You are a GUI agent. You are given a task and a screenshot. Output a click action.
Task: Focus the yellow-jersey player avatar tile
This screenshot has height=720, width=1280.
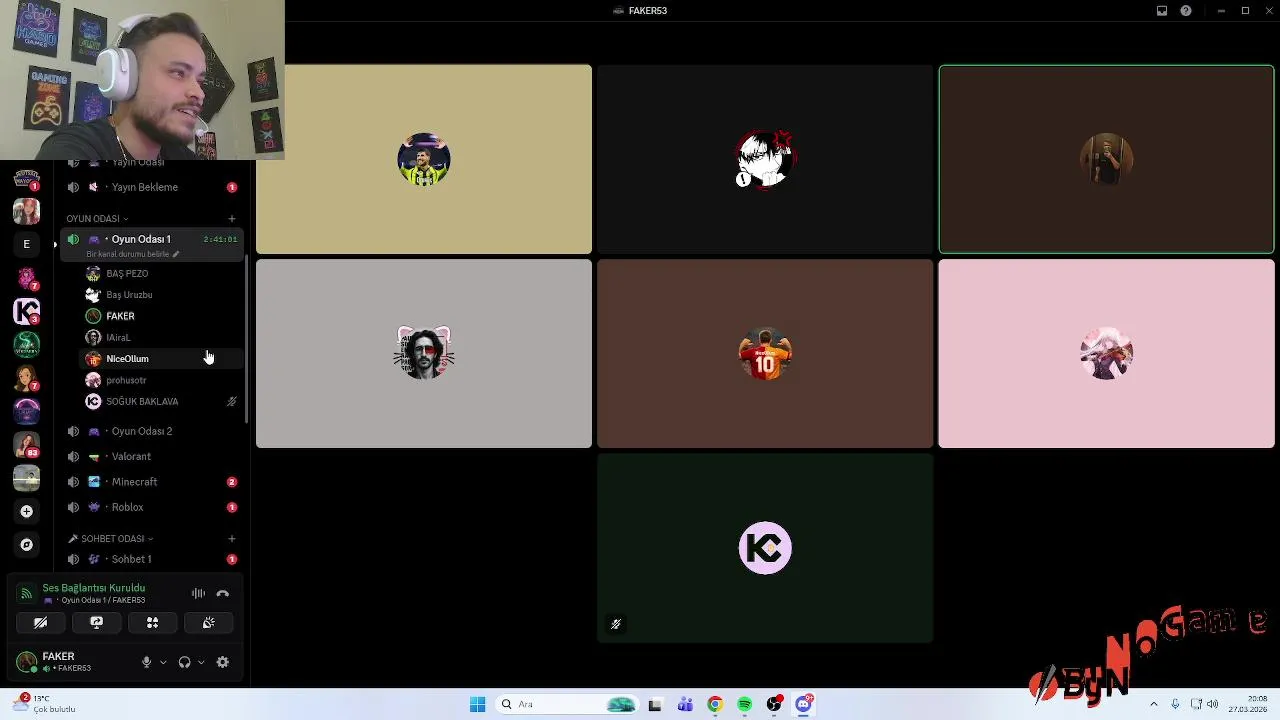[x=424, y=159]
